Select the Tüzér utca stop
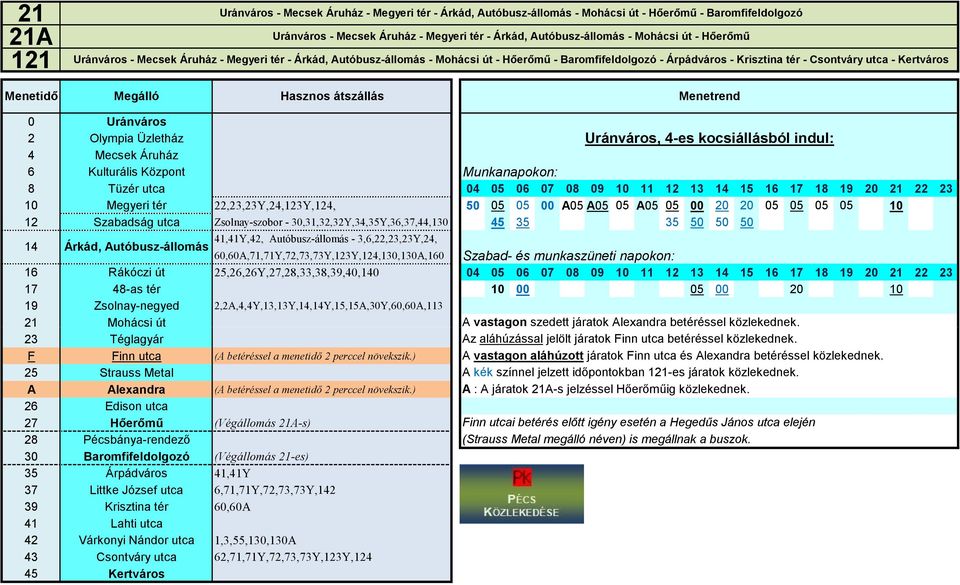 coord(136,188)
